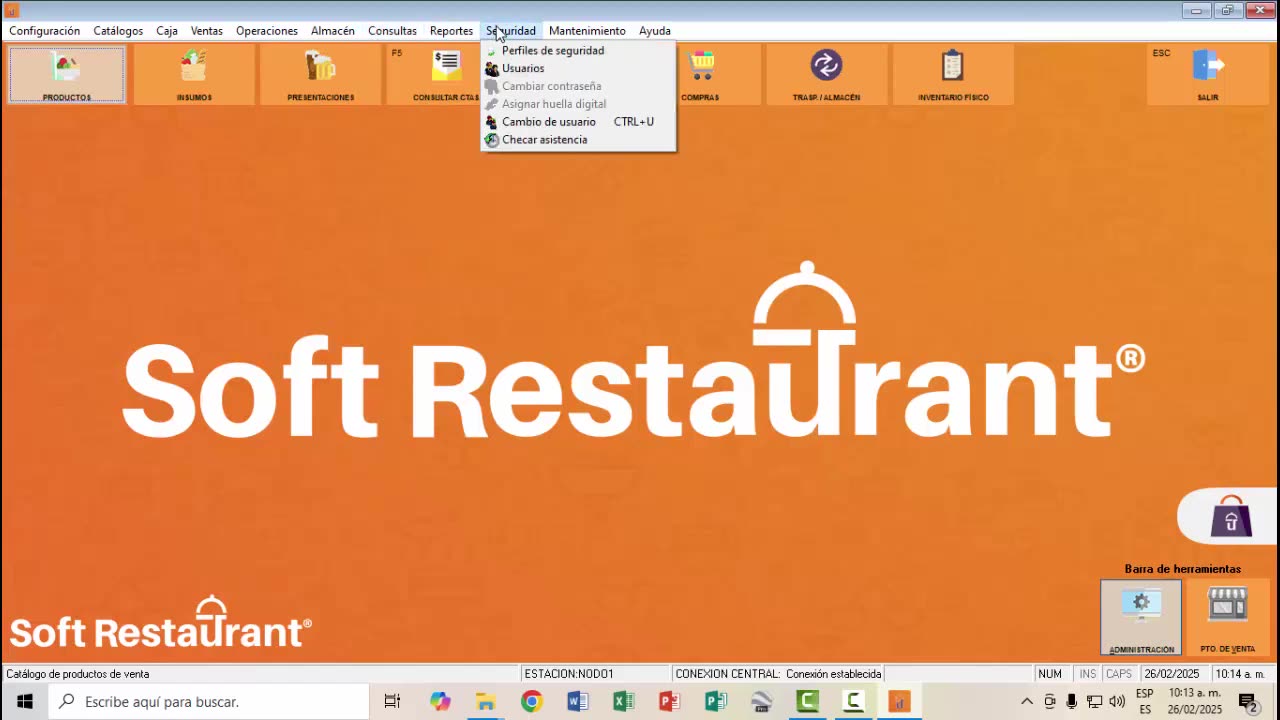Launch Copilot from taskbar
The image size is (1280, 720).
point(440,702)
